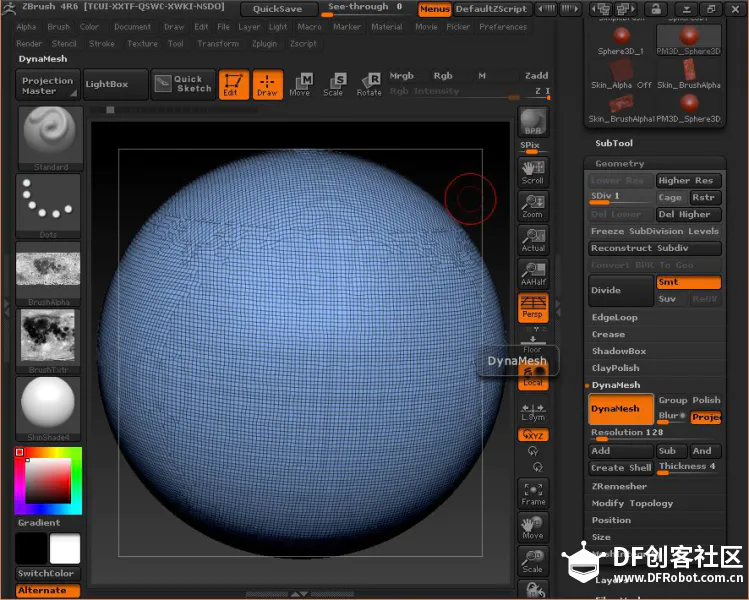This screenshot has height=600, width=749.
Task: Toggle XYZ rotation mode
Action: 533,435
